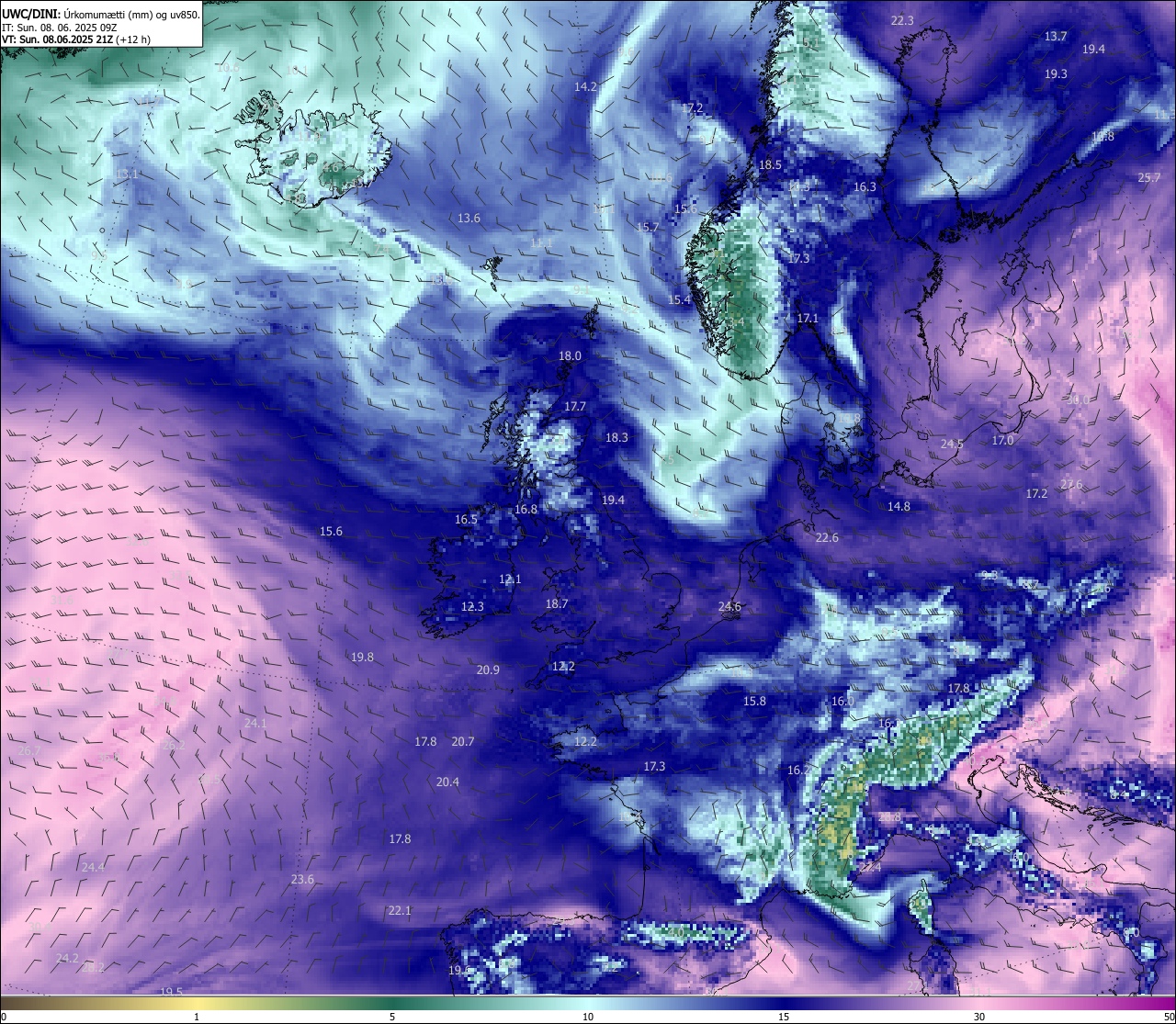Select the 17.7 value label

coord(575,407)
